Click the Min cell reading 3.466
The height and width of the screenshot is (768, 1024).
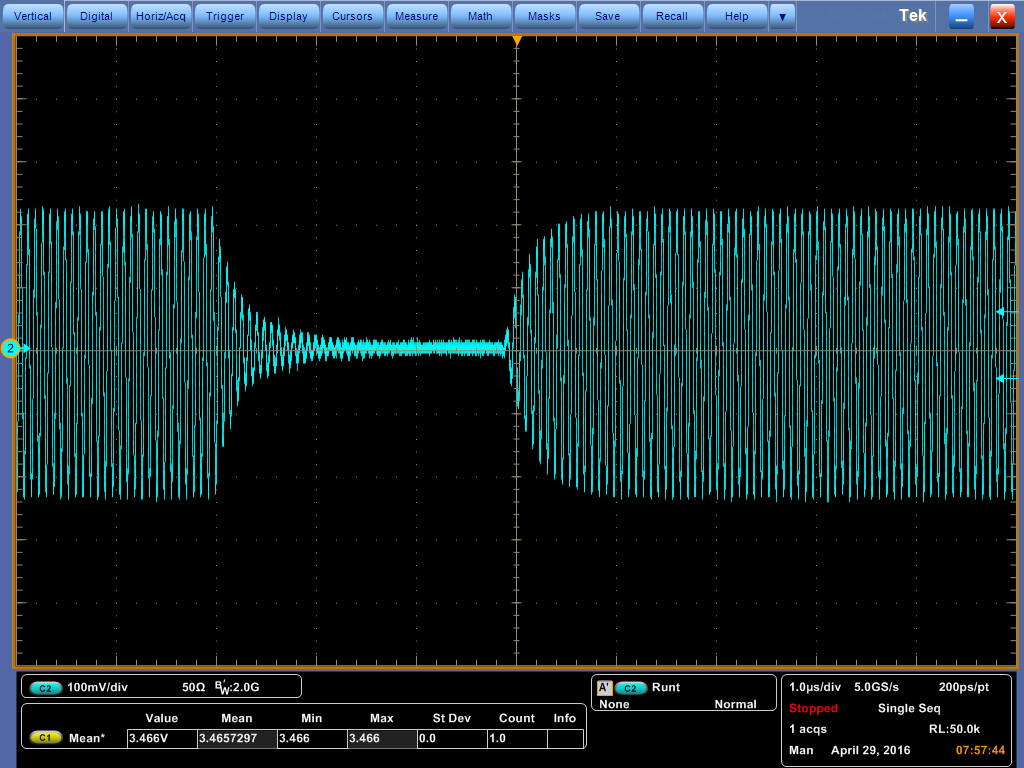tap(312, 739)
